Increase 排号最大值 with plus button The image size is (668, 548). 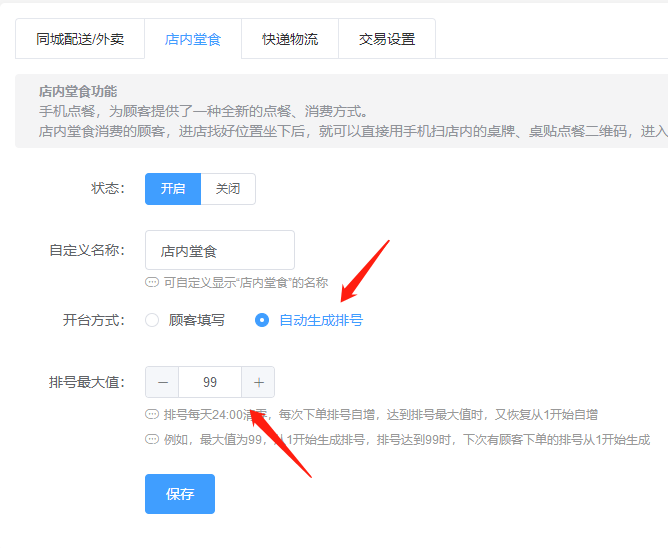259,382
